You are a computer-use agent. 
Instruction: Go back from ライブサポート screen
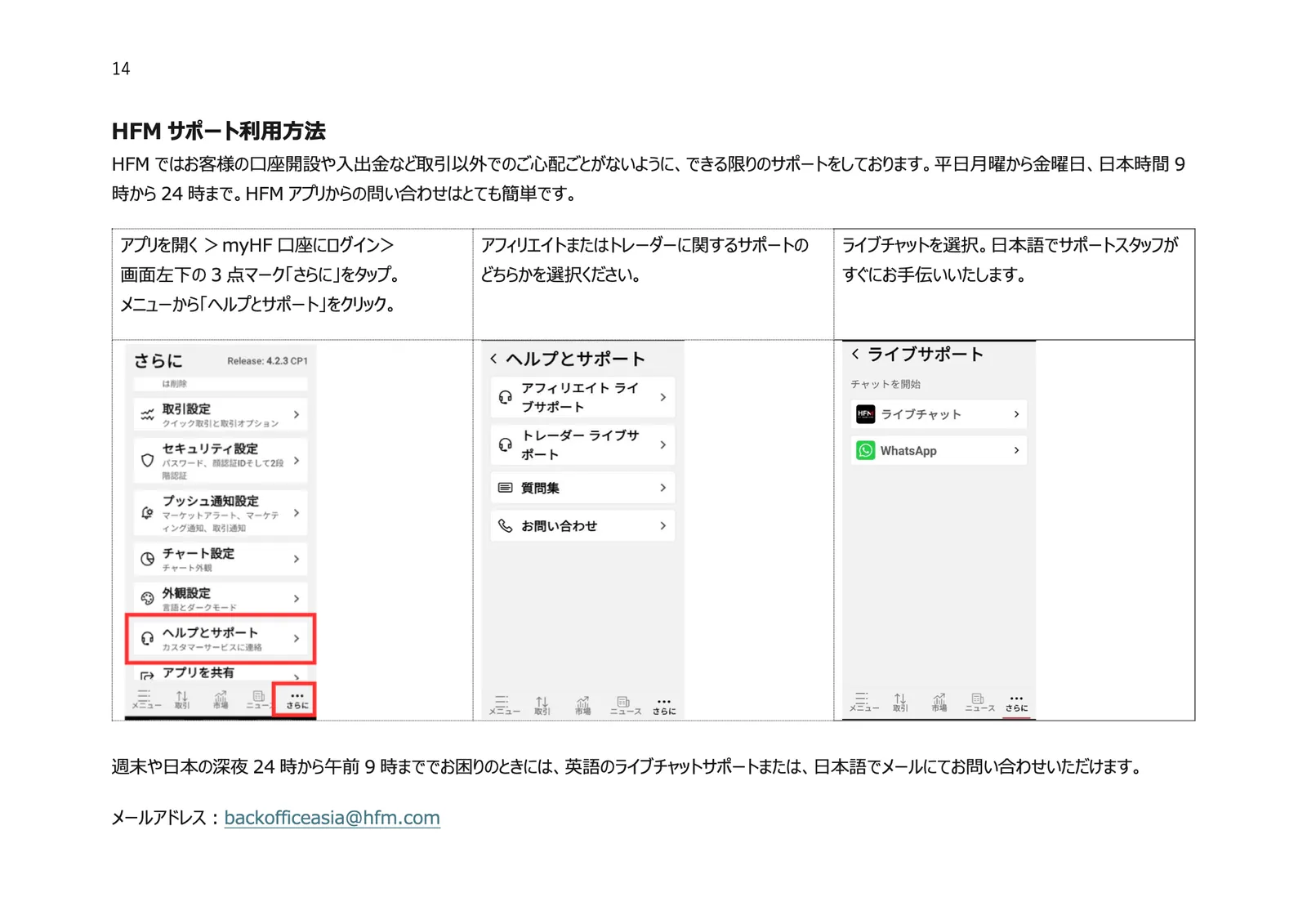click(x=854, y=354)
